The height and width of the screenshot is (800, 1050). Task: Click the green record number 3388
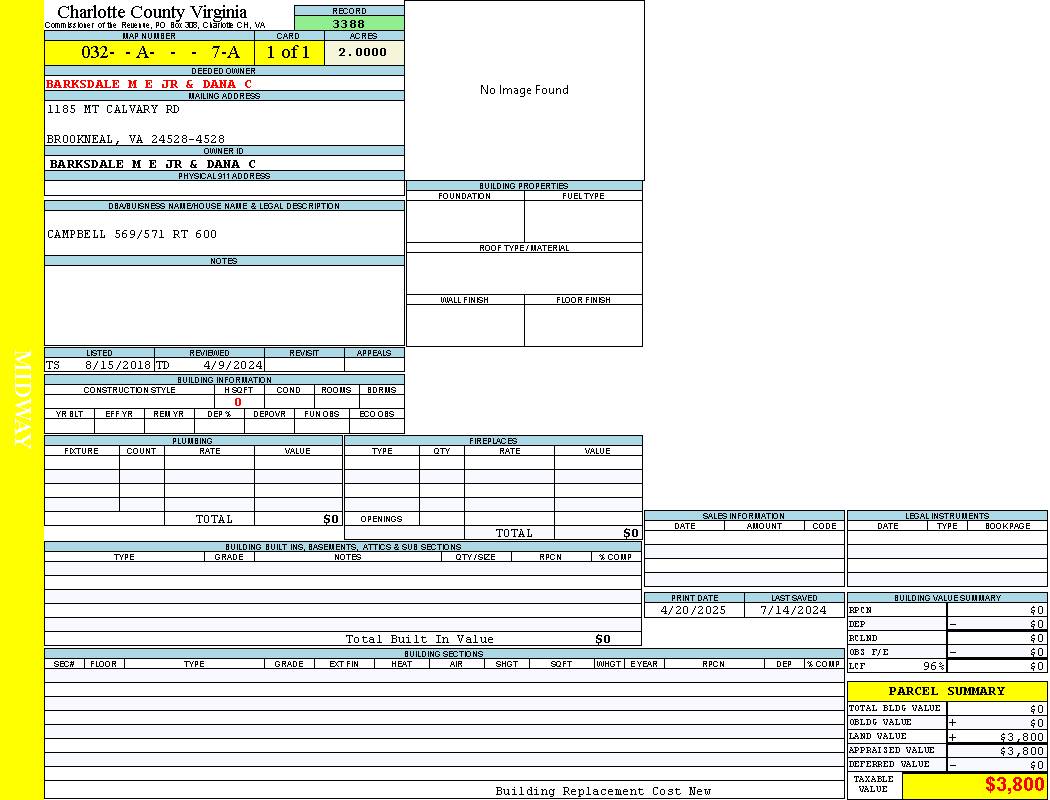pos(349,23)
